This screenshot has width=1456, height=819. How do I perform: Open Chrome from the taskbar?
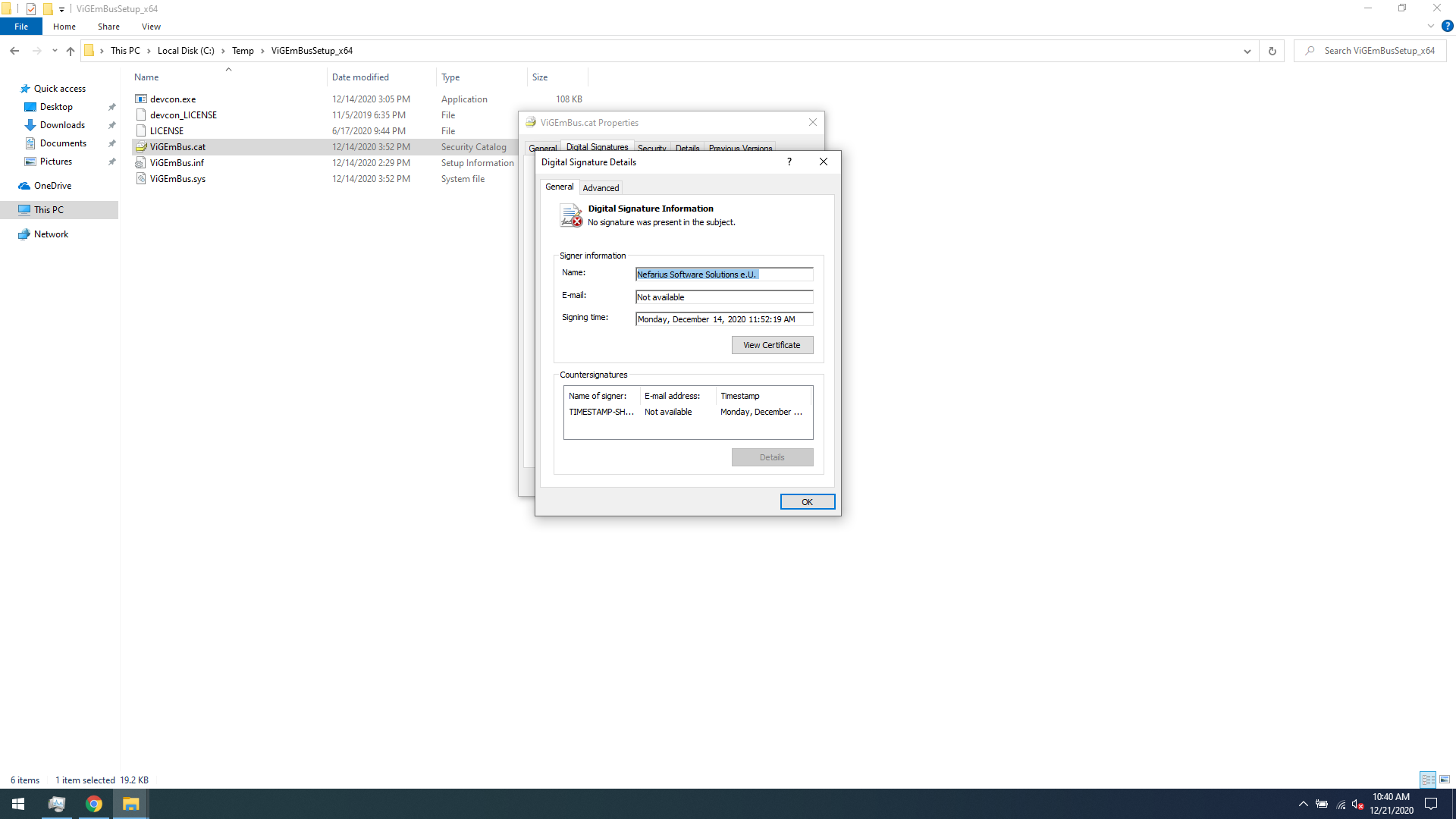click(94, 804)
